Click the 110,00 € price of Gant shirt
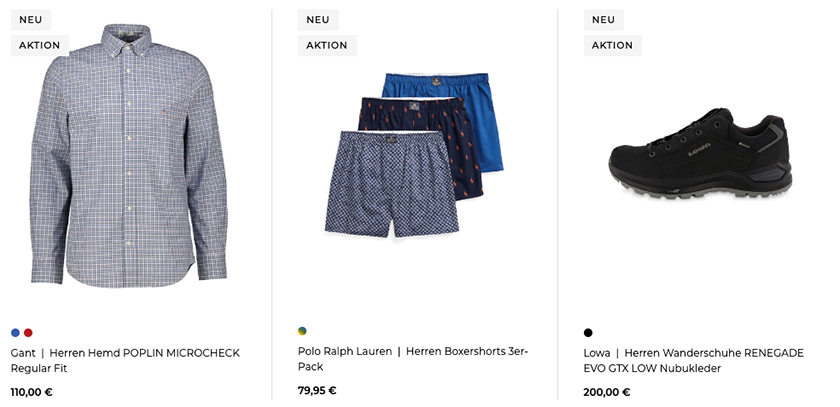 coord(32,392)
